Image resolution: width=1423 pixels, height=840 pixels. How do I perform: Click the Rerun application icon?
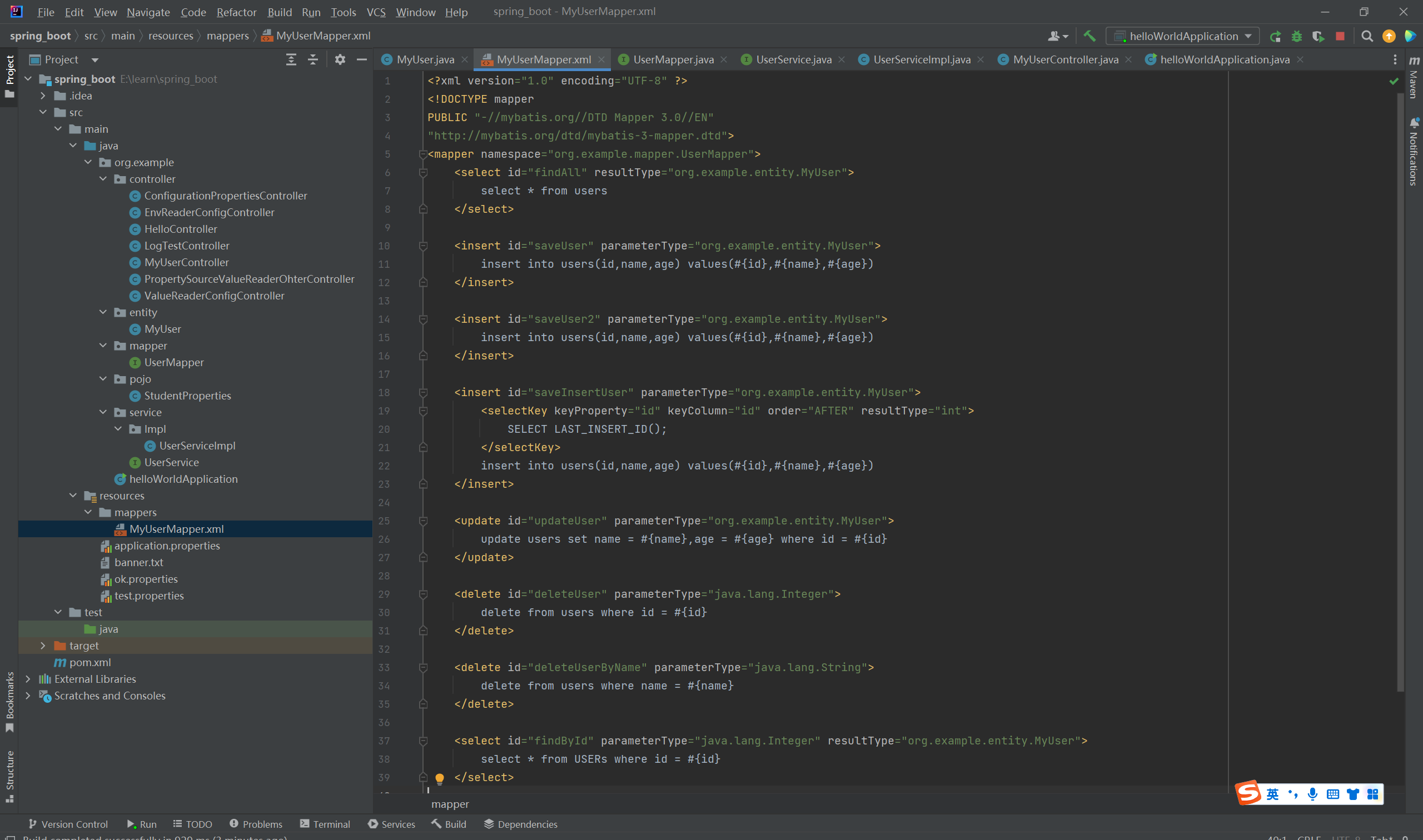(x=1275, y=36)
